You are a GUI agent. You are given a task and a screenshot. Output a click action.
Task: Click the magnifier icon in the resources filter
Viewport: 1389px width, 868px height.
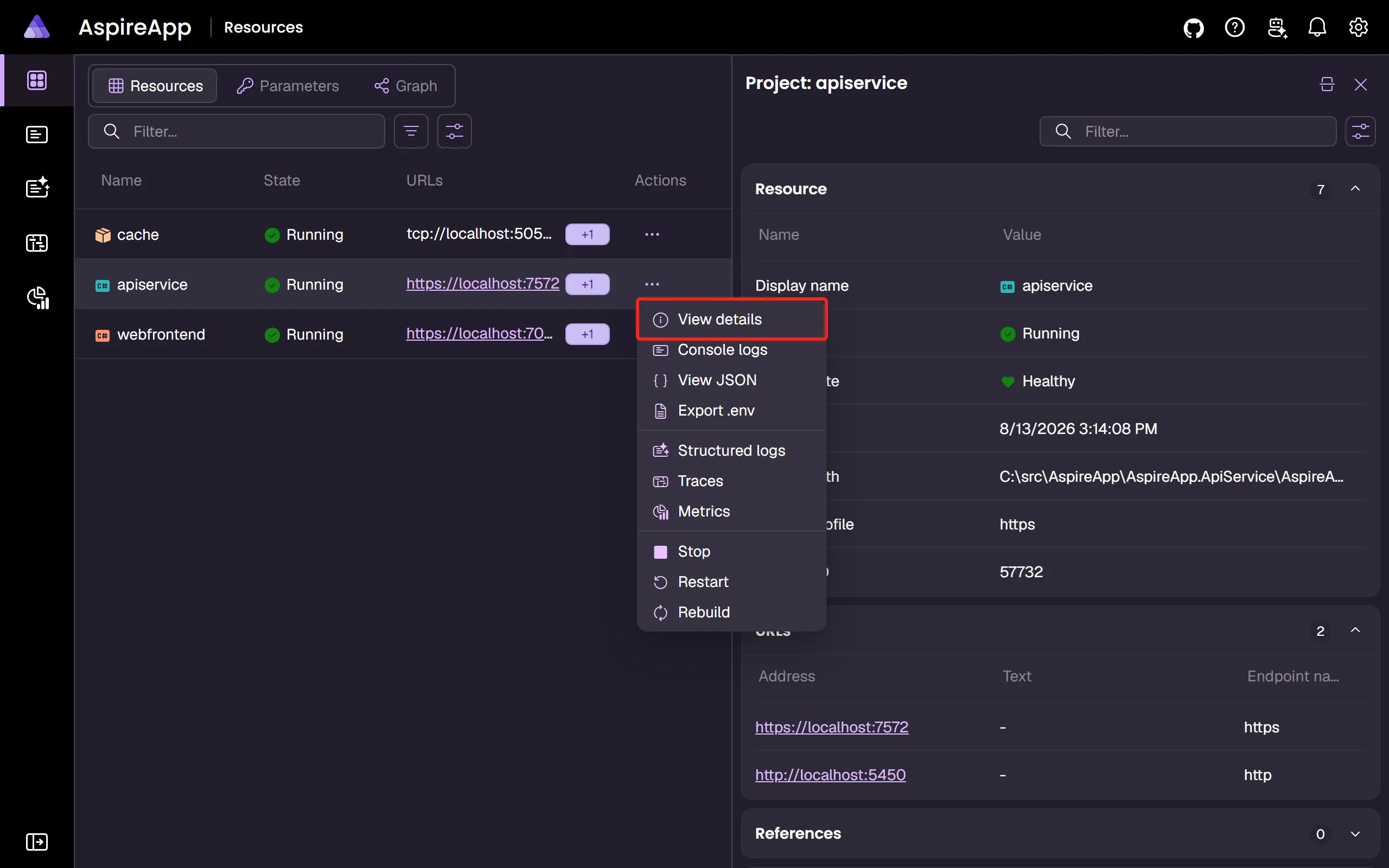point(111,131)
